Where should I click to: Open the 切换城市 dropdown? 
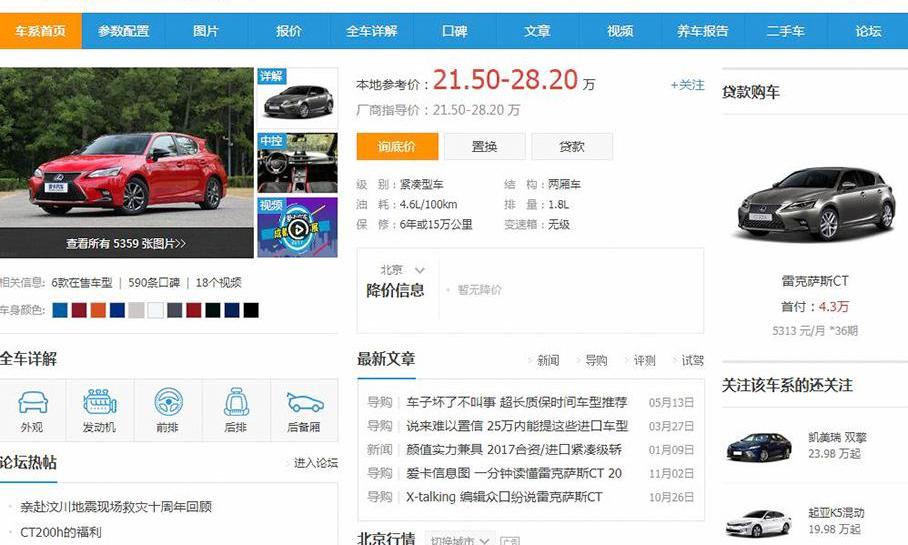tap(460, 540)
